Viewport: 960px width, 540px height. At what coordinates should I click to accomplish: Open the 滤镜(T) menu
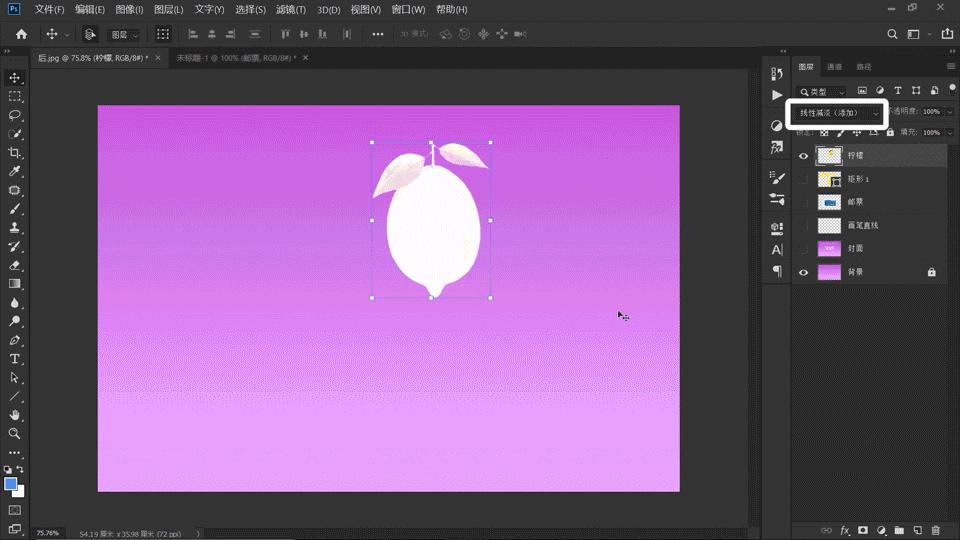point(291,9)
